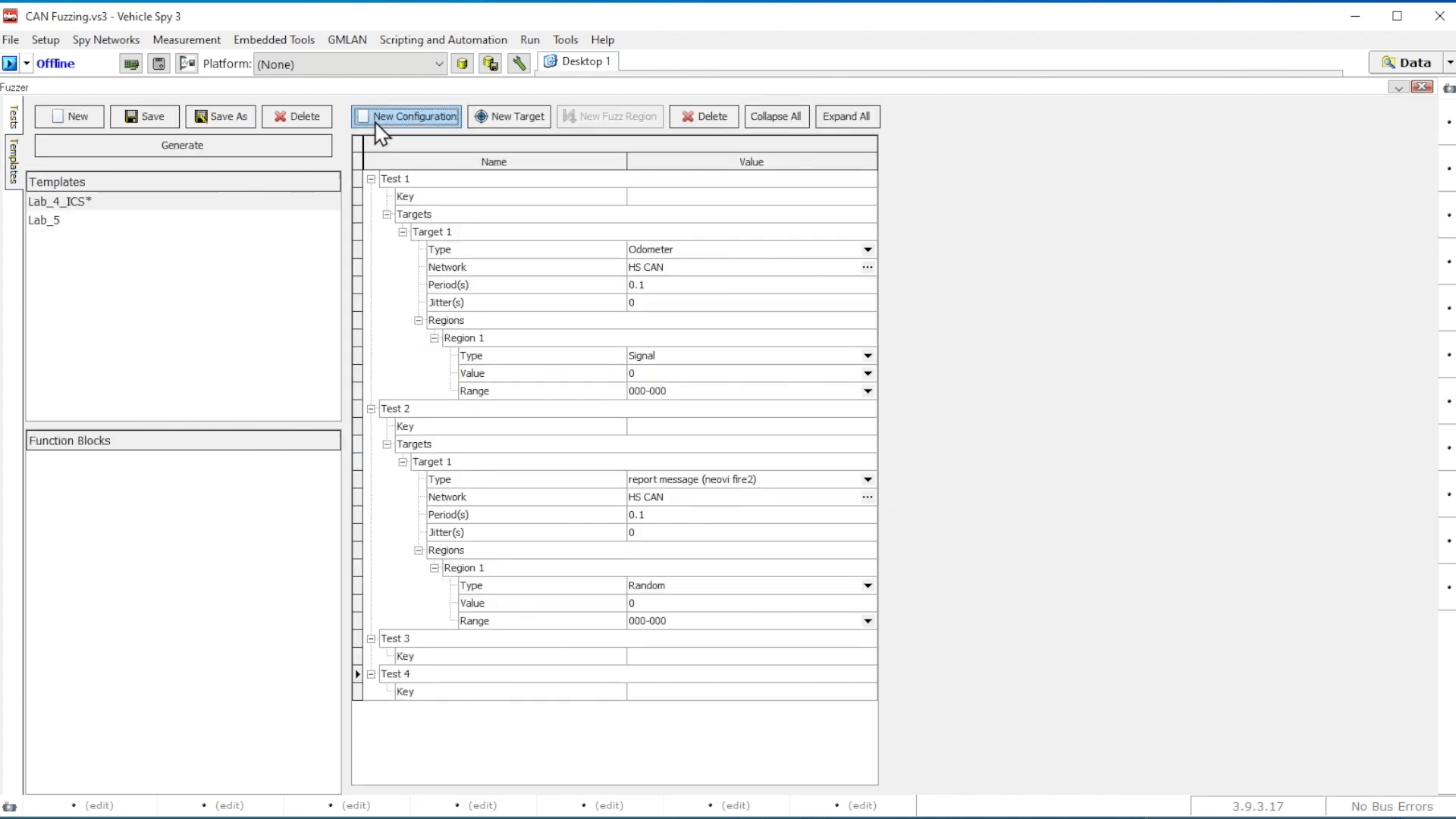Screen dimensions: 1456x819
Task: Collapse the Test 1 tree node
Action: point(372,179)
